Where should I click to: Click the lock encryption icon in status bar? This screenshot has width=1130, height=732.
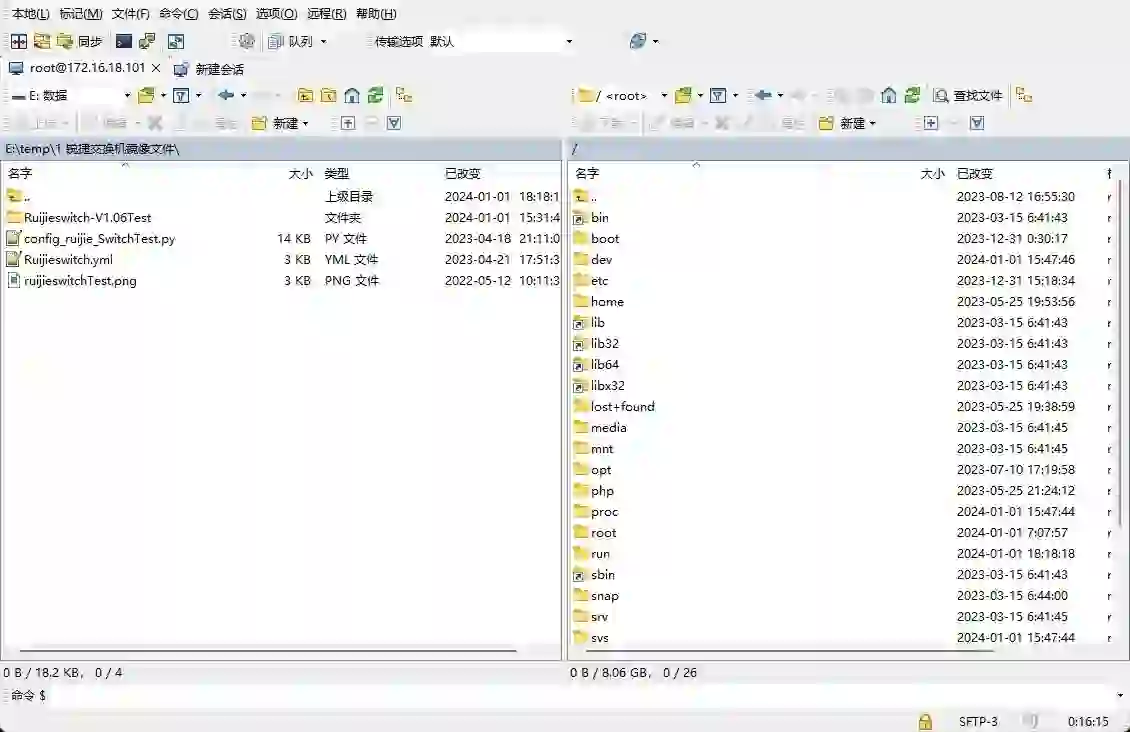925,721
